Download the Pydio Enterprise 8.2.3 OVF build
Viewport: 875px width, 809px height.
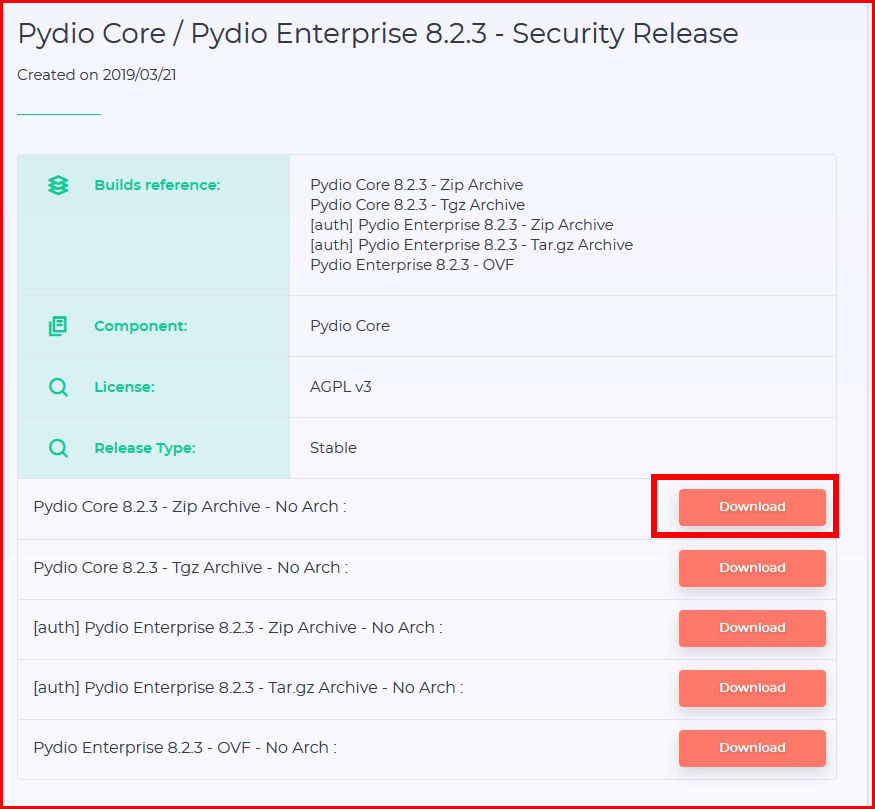752,748
